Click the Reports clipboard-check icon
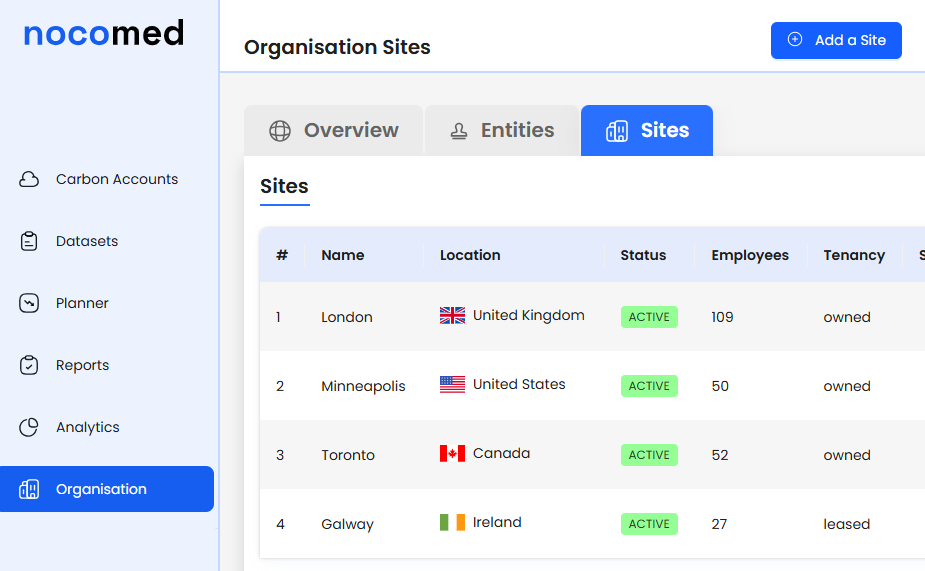925x571 pixels. 29,365
